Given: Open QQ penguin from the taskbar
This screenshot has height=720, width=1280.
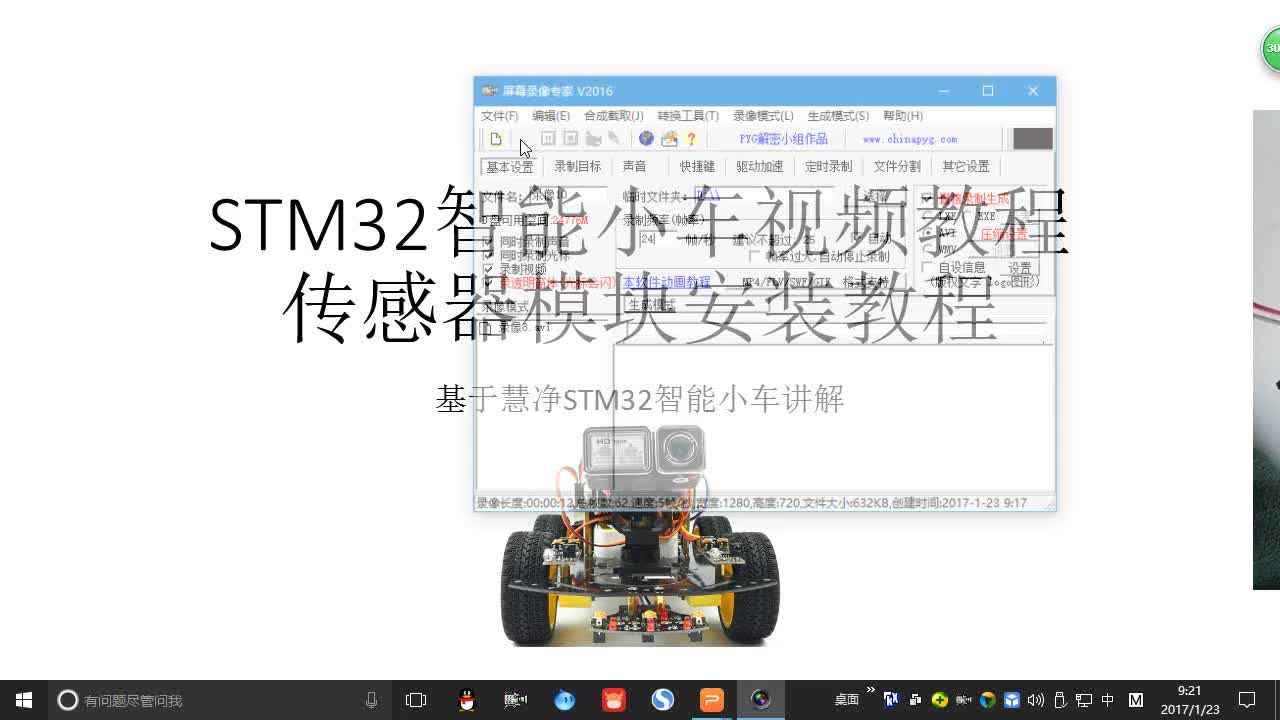Looking at the screenshot, I should point(467,700).
